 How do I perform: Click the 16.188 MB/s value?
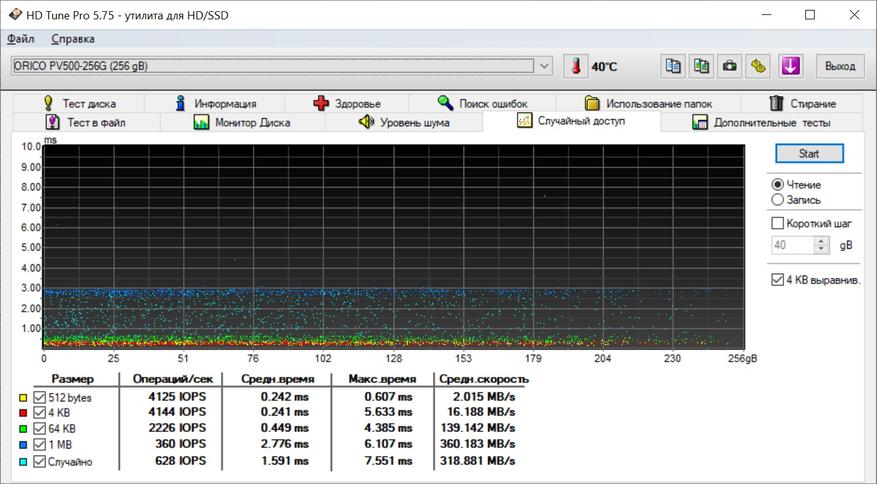482,412
